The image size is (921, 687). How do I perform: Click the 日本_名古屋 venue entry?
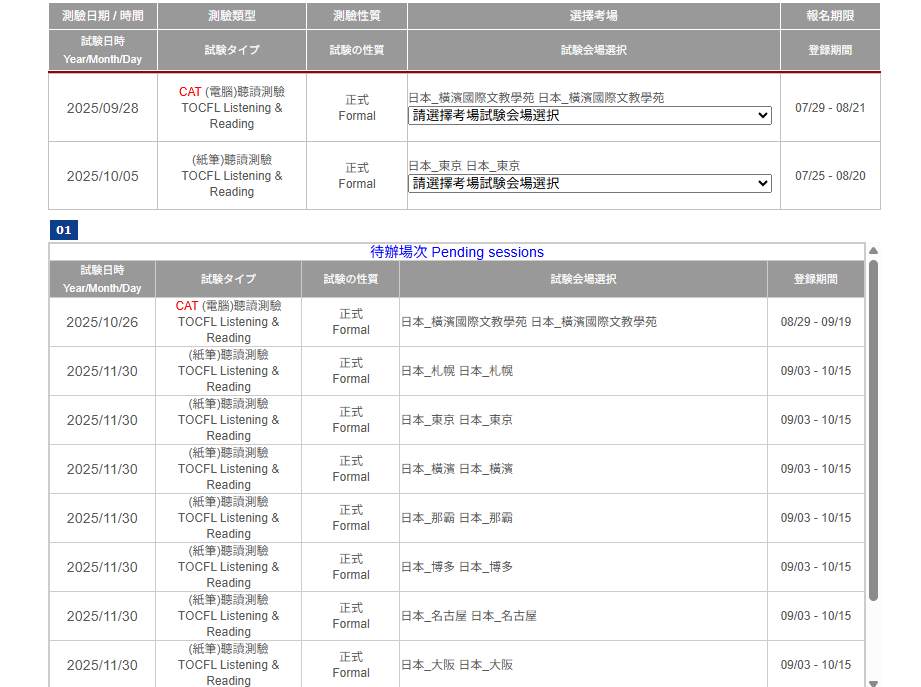[469, 616]
